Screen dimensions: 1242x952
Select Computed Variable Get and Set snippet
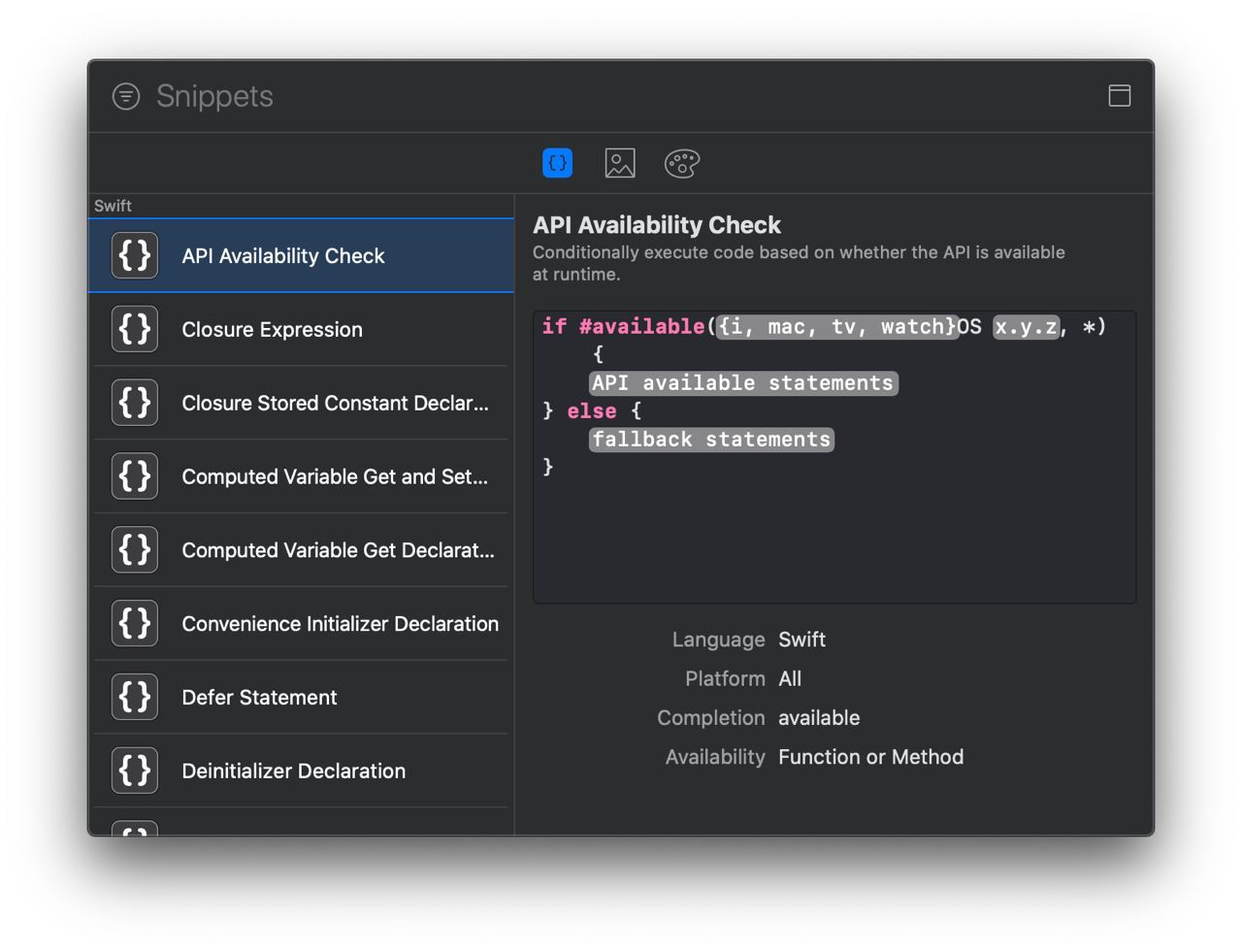(301, 476)
